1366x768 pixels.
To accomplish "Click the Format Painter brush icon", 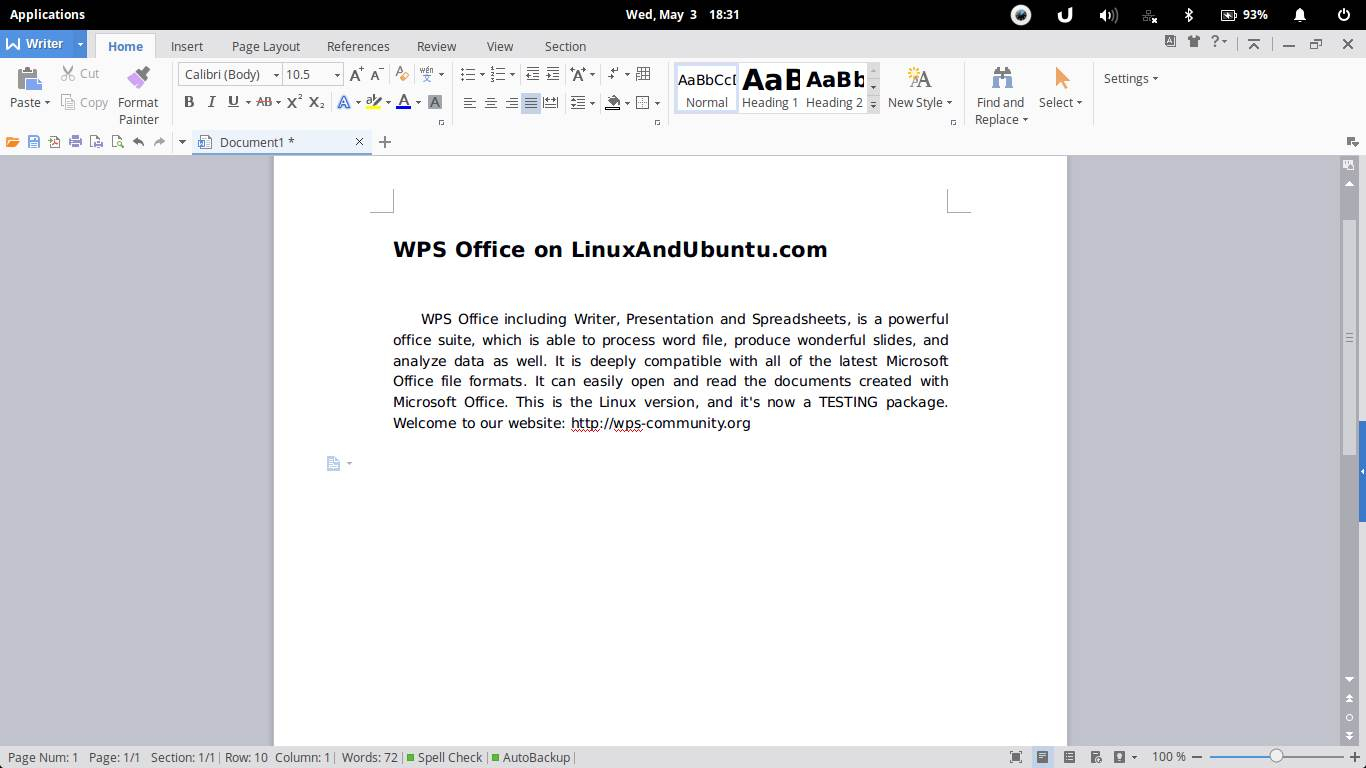I will point(138,77).
